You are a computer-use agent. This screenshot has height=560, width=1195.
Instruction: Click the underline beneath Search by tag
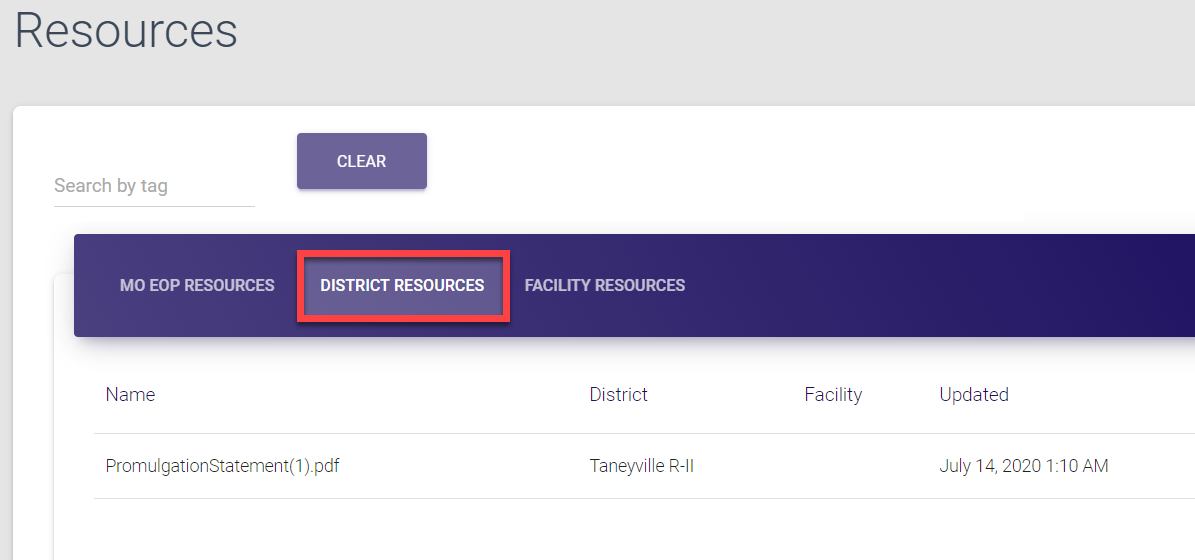click(153, 206)
